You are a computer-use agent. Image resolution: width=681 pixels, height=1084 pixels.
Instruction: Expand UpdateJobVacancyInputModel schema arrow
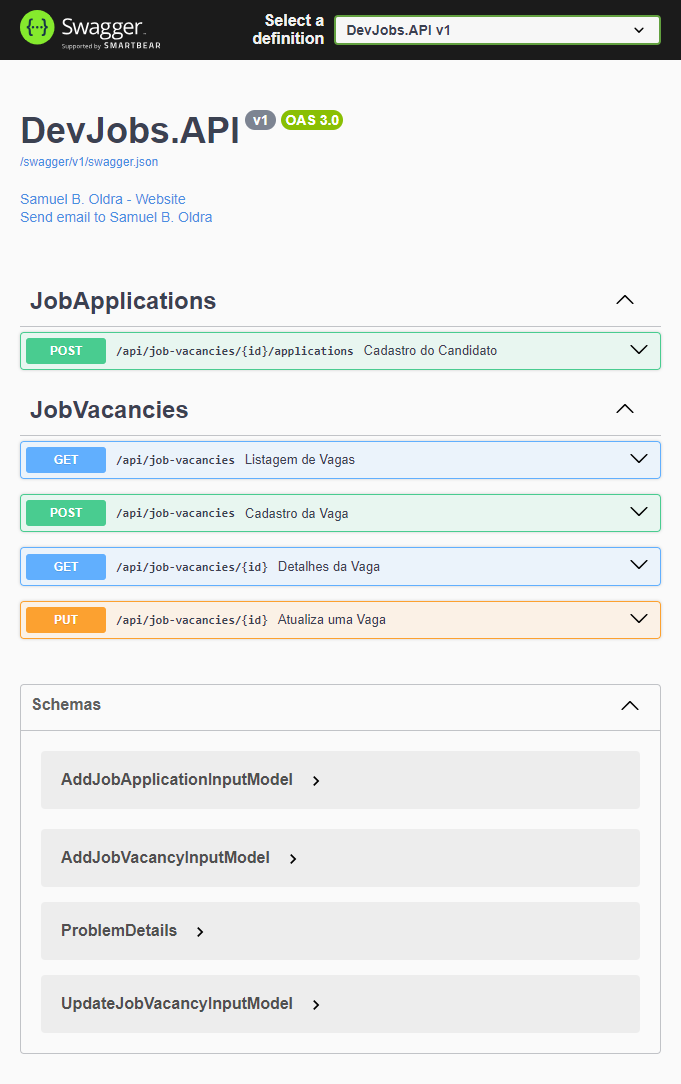coord(316,1005)
